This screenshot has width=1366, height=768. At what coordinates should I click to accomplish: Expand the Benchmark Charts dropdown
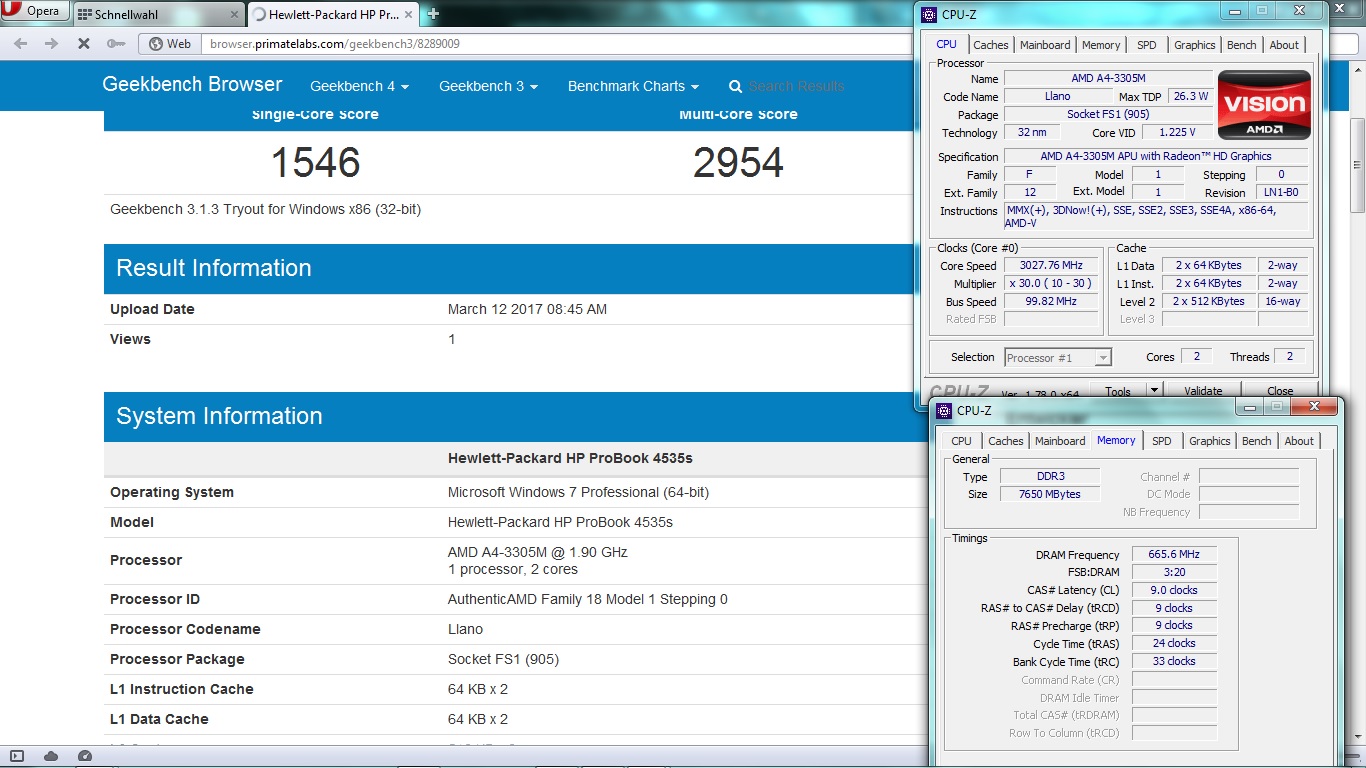[x=633, y=86]
